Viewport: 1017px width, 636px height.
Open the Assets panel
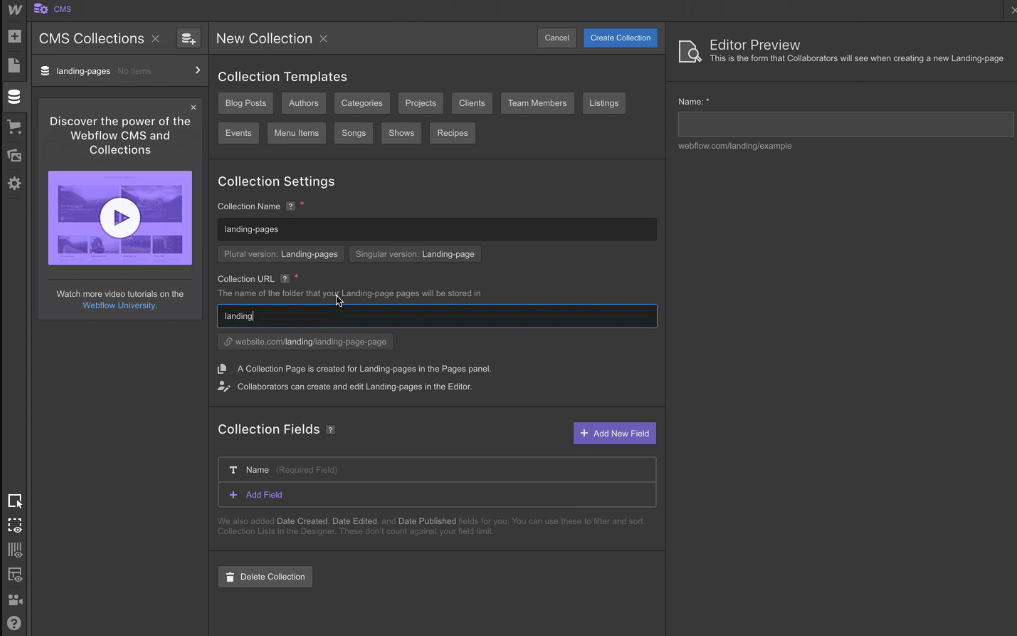14,156
